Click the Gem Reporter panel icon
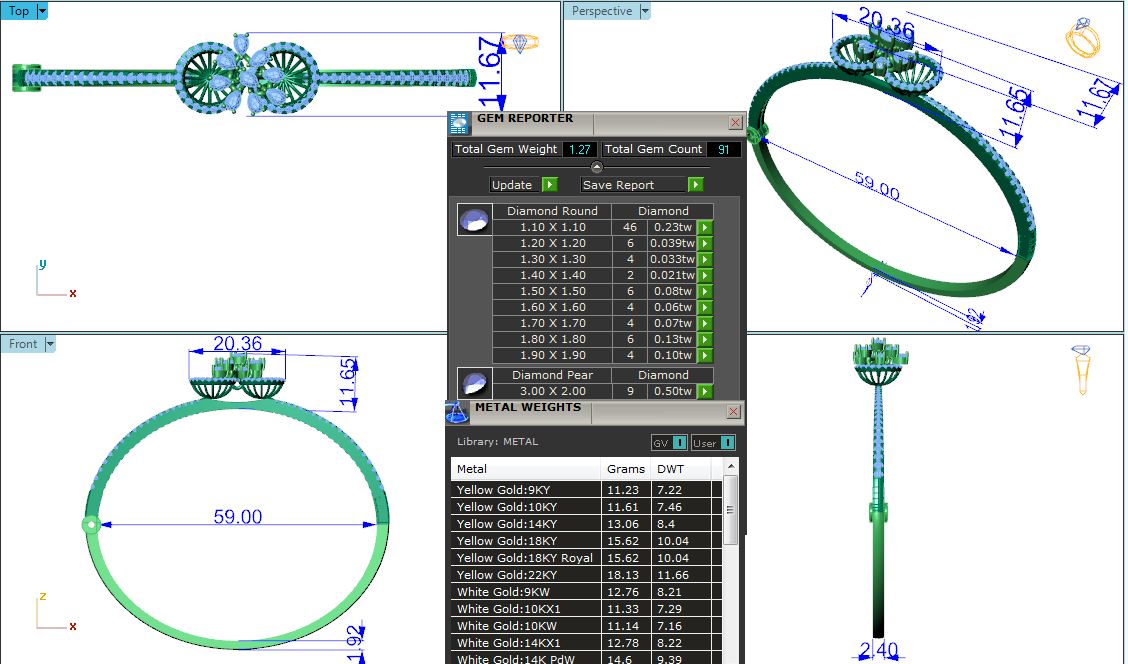 point(458,123)
